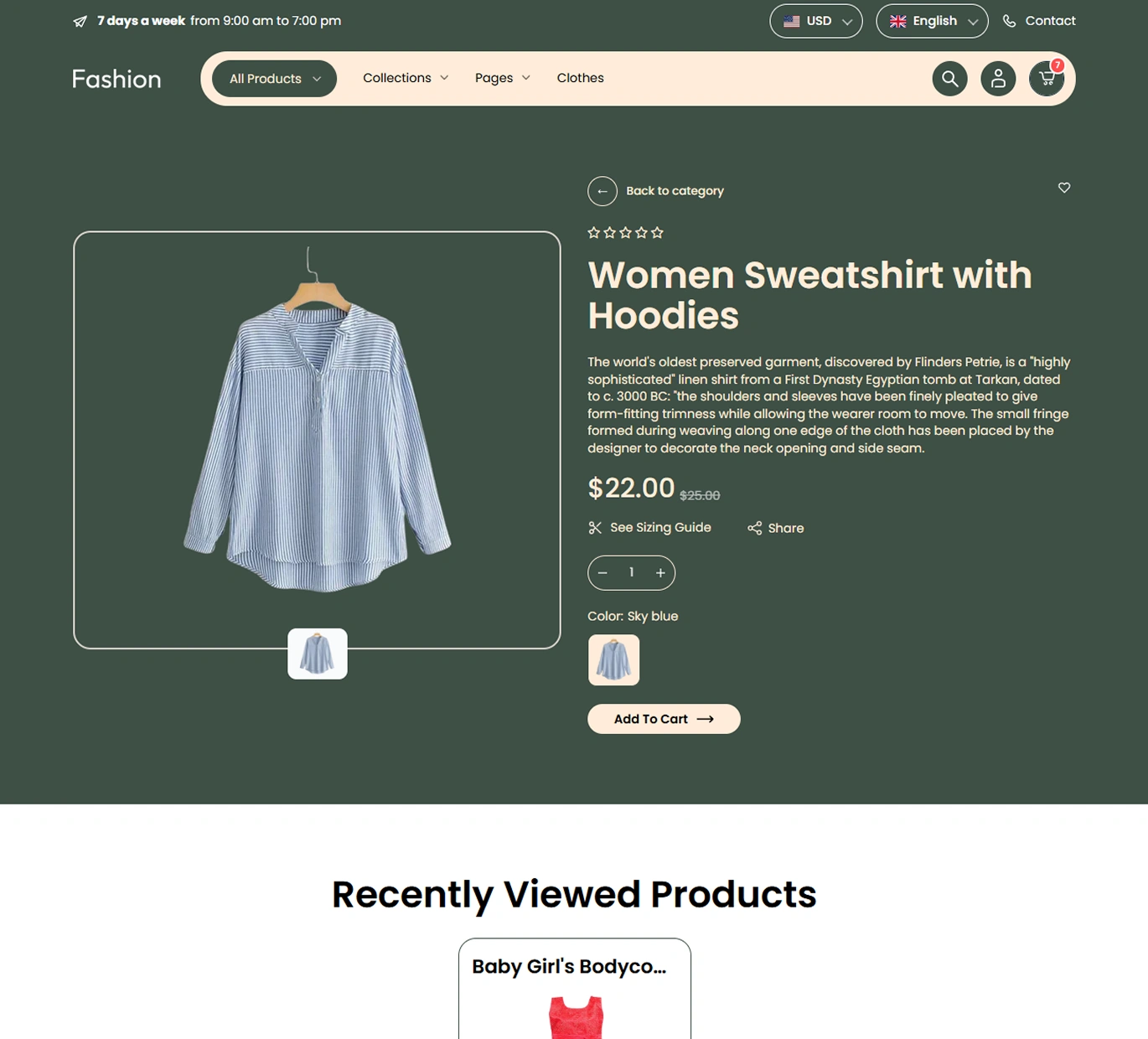Viewport: 1148px width, 1039px height.
Task: Rate product with the third star
Action: (625, 233)
